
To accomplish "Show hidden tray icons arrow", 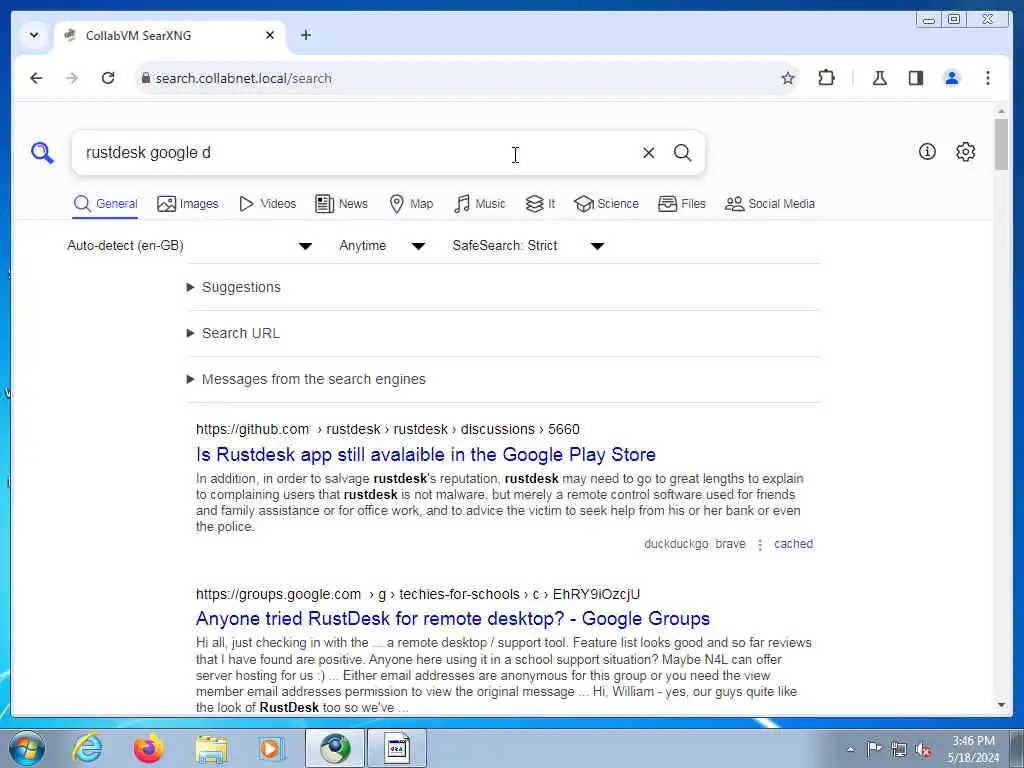I will coord(850,749).
